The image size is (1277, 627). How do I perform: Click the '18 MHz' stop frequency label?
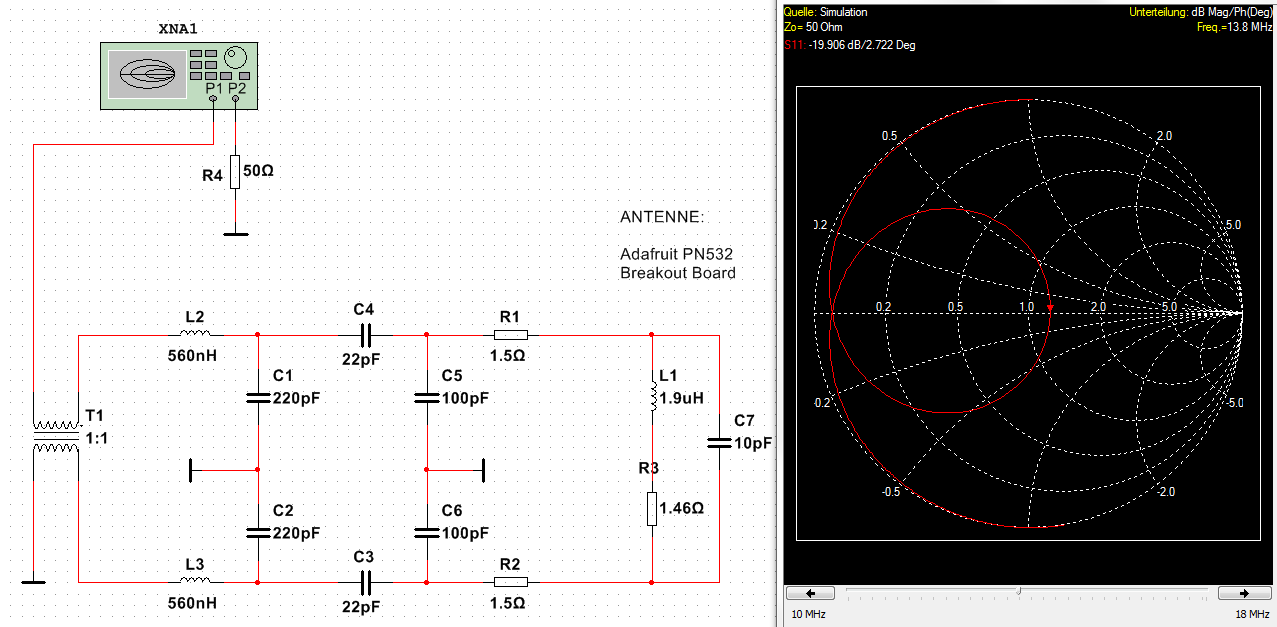(x=1251, y=613)
